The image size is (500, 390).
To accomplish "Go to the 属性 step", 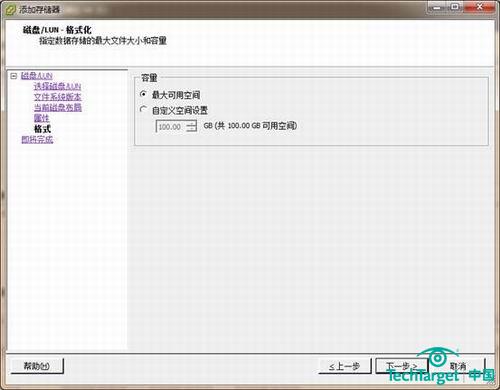I will click(41, 118).
